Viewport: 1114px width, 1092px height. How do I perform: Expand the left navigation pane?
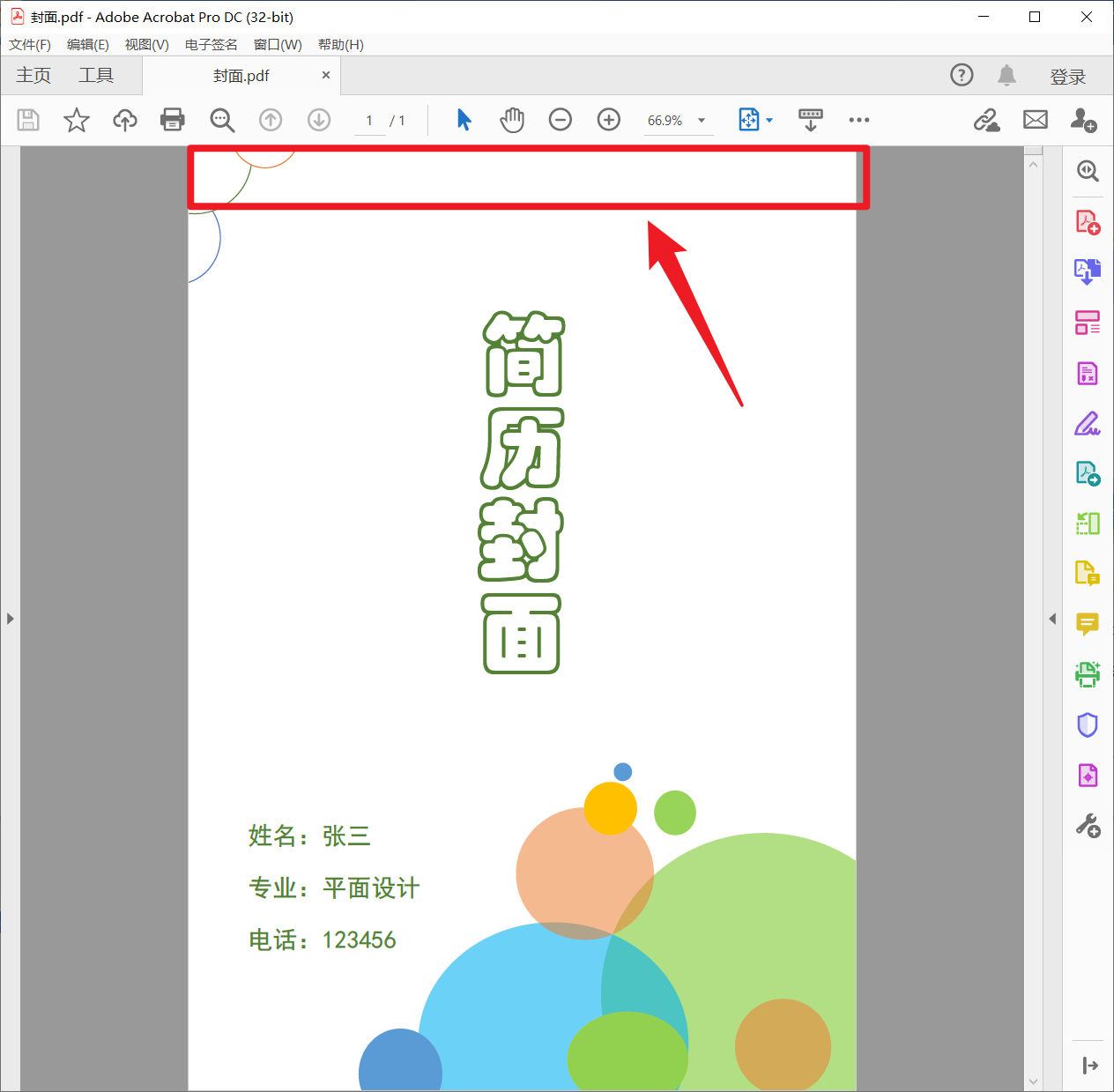tap(10, 619)
